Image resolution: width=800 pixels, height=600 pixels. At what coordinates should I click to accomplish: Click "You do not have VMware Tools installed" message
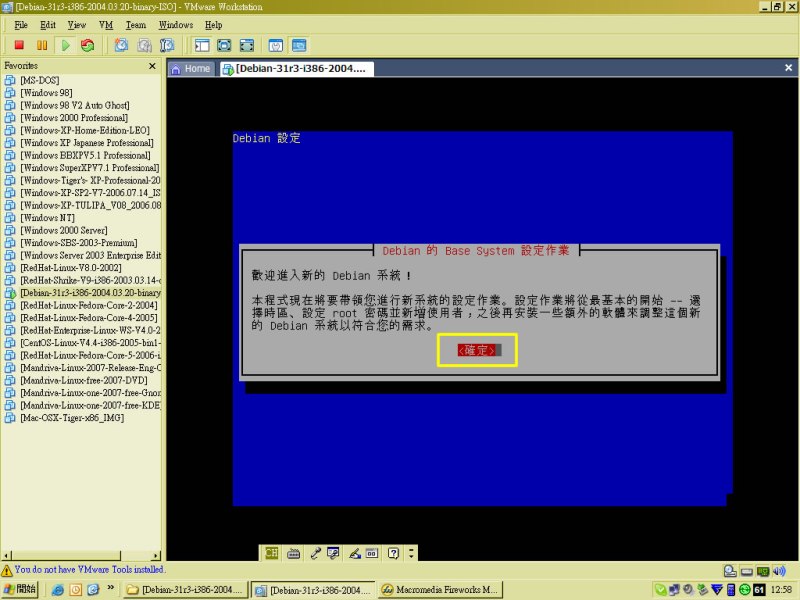[x=89, y=569]
